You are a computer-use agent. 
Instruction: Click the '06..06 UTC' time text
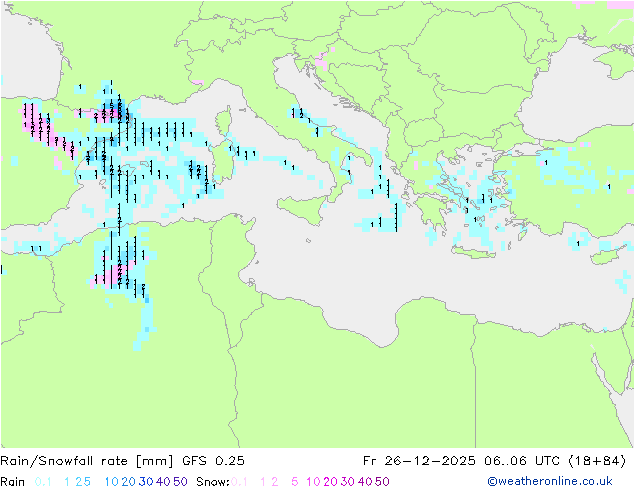[x=521, y=461]
